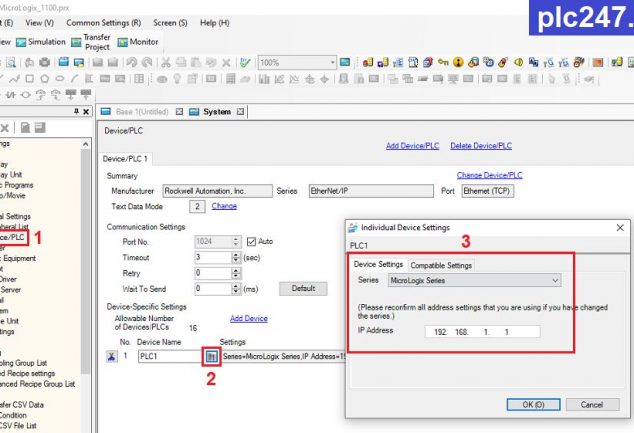
Task: Select the Polygon drawing tool
Action: click(44, 78)
